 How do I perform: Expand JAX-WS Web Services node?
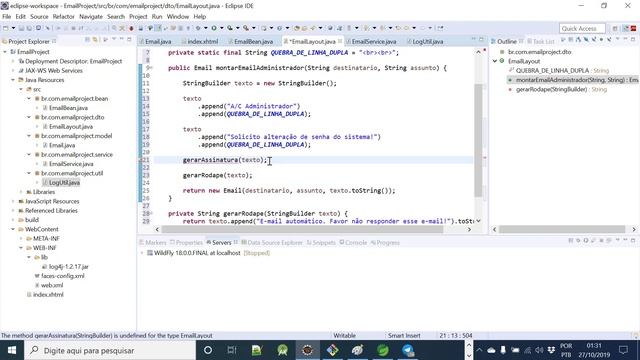pyautogui.click(x=13, y=71)
